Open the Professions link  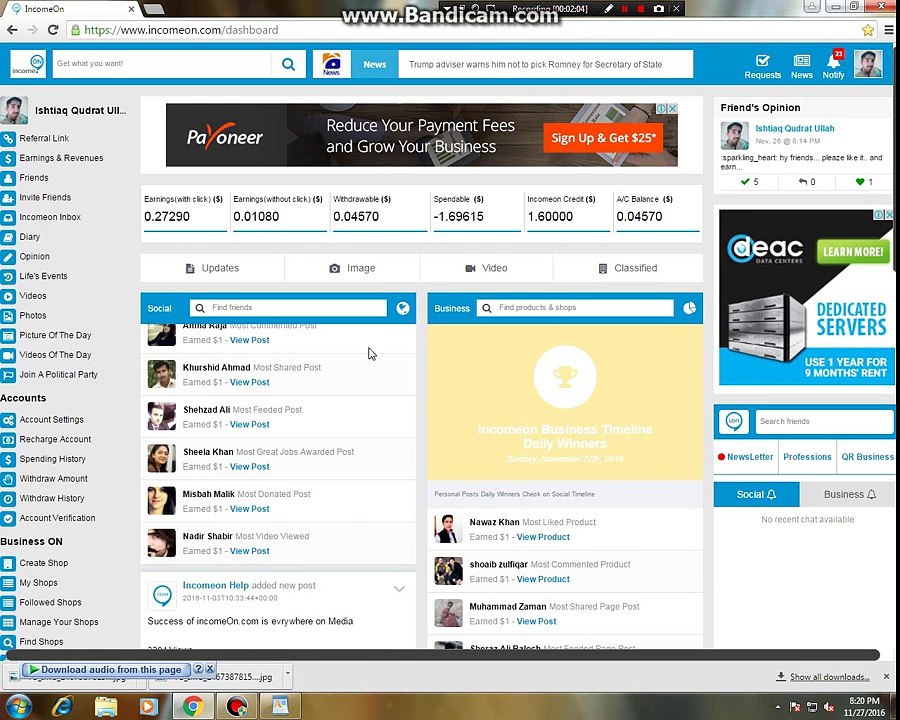[807, 457]
